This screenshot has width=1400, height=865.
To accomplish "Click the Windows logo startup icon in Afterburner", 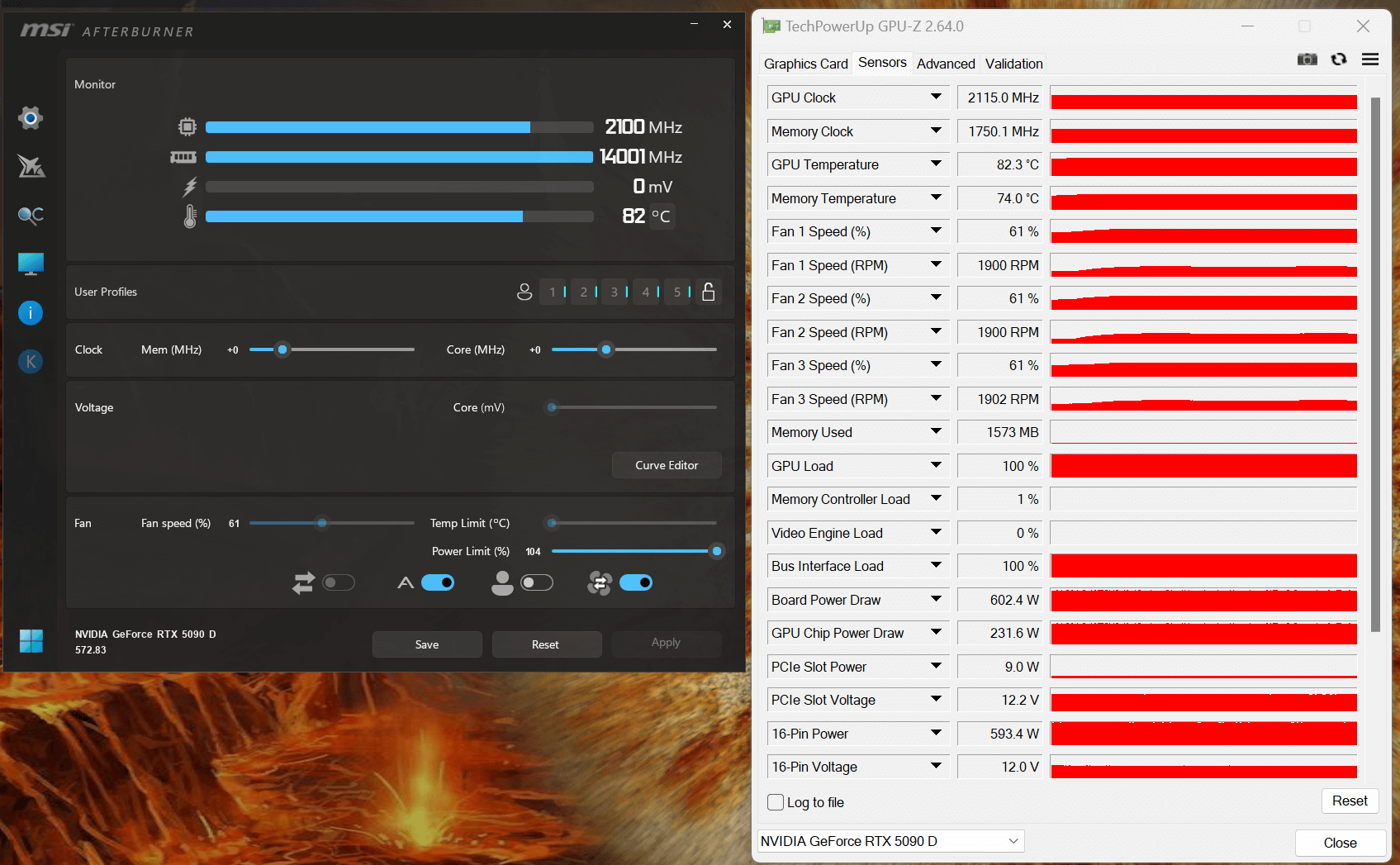I will click(x=31, y=641).
